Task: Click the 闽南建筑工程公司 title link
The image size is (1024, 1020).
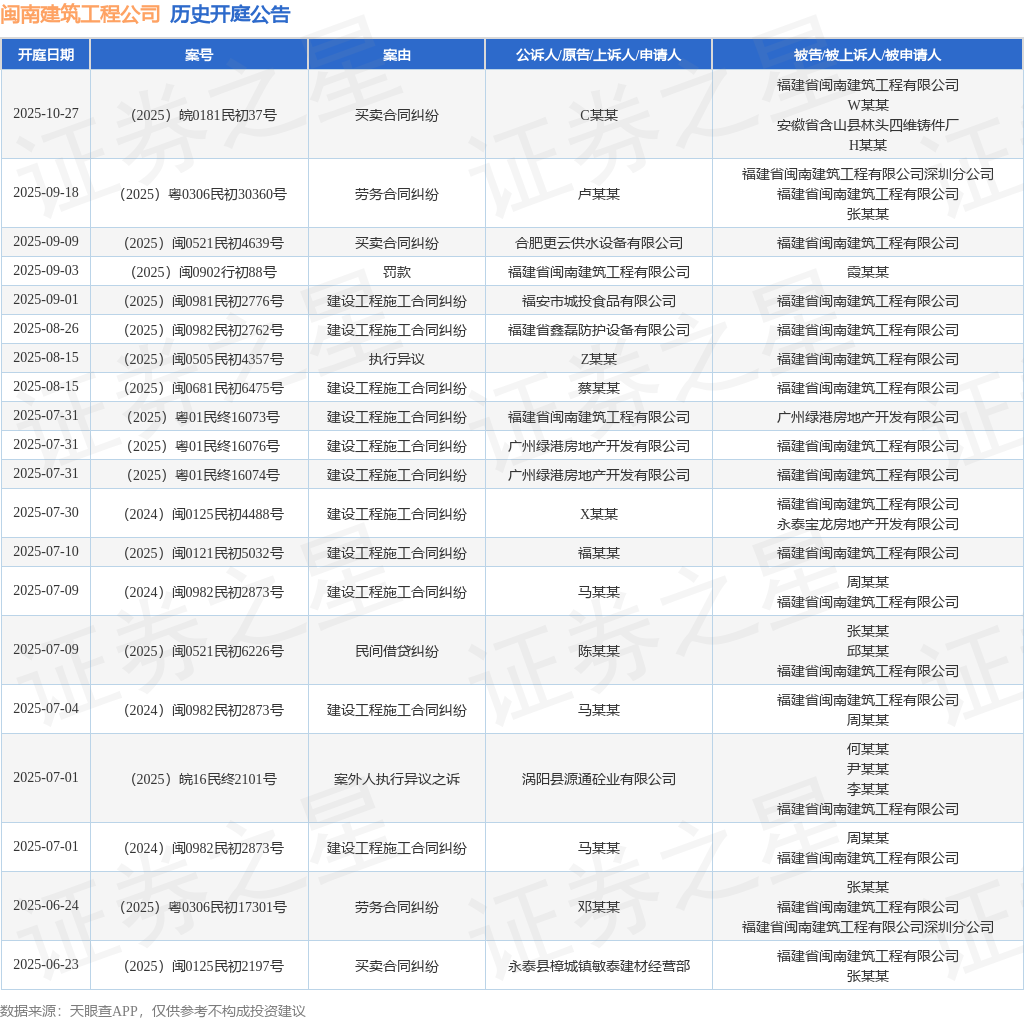Action: pyautogui.click(x=80, y=14)
